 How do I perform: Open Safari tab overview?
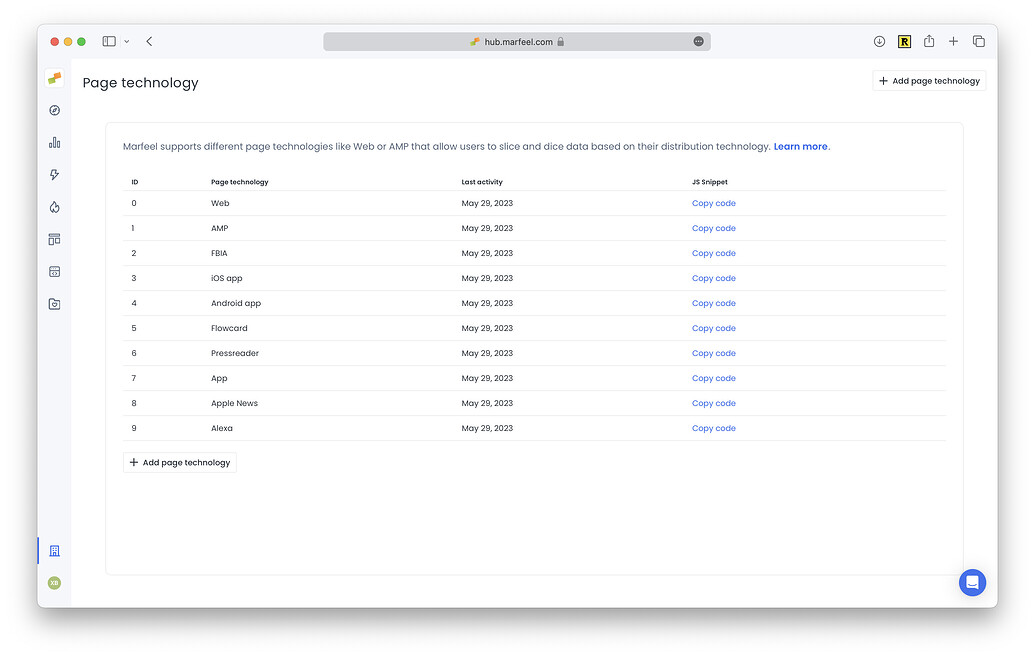[978, 41]
